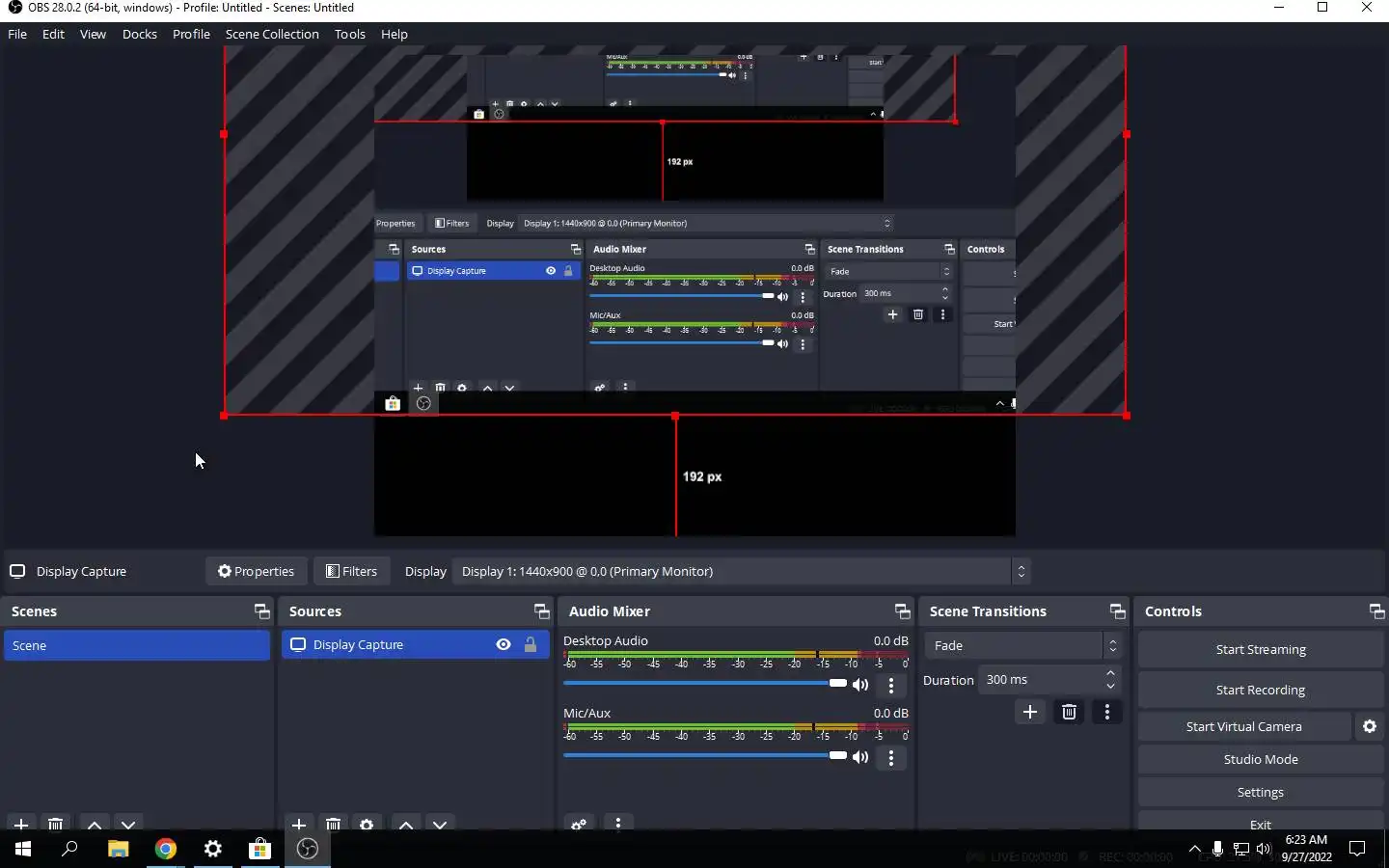Viewport: 1389px width, 868px height.
Task: Open the Tools menu
Action: pos(350,34)
